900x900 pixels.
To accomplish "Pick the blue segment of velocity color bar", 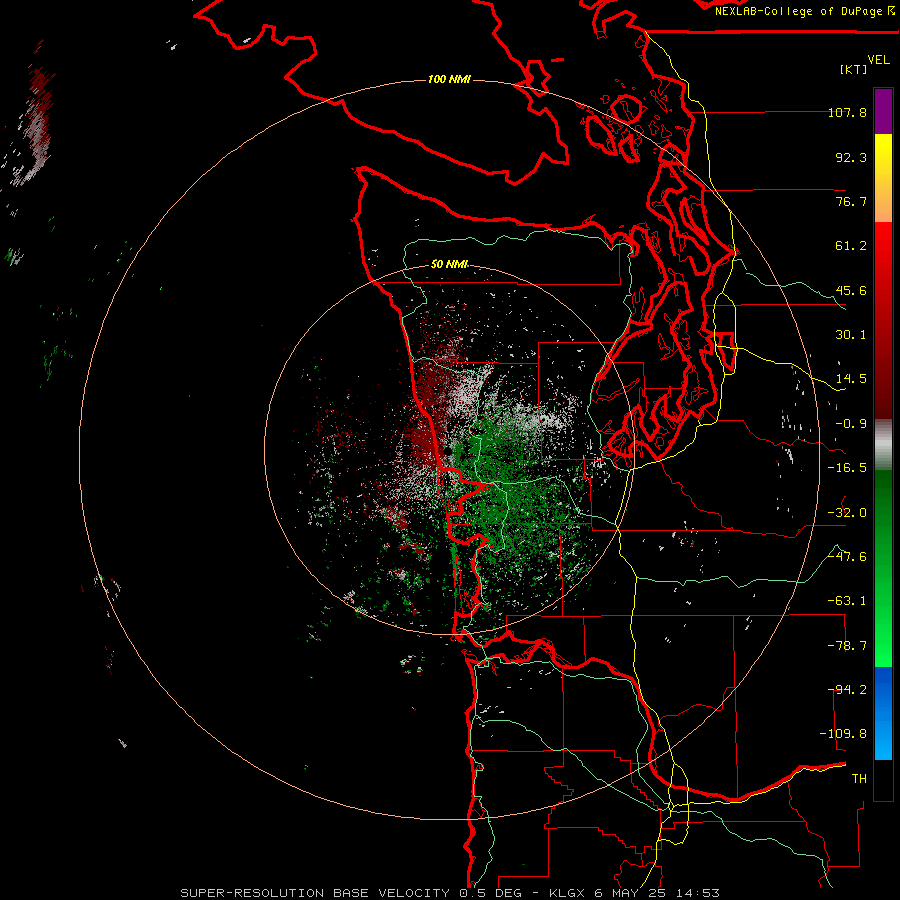I will click(x=883, y=713).
